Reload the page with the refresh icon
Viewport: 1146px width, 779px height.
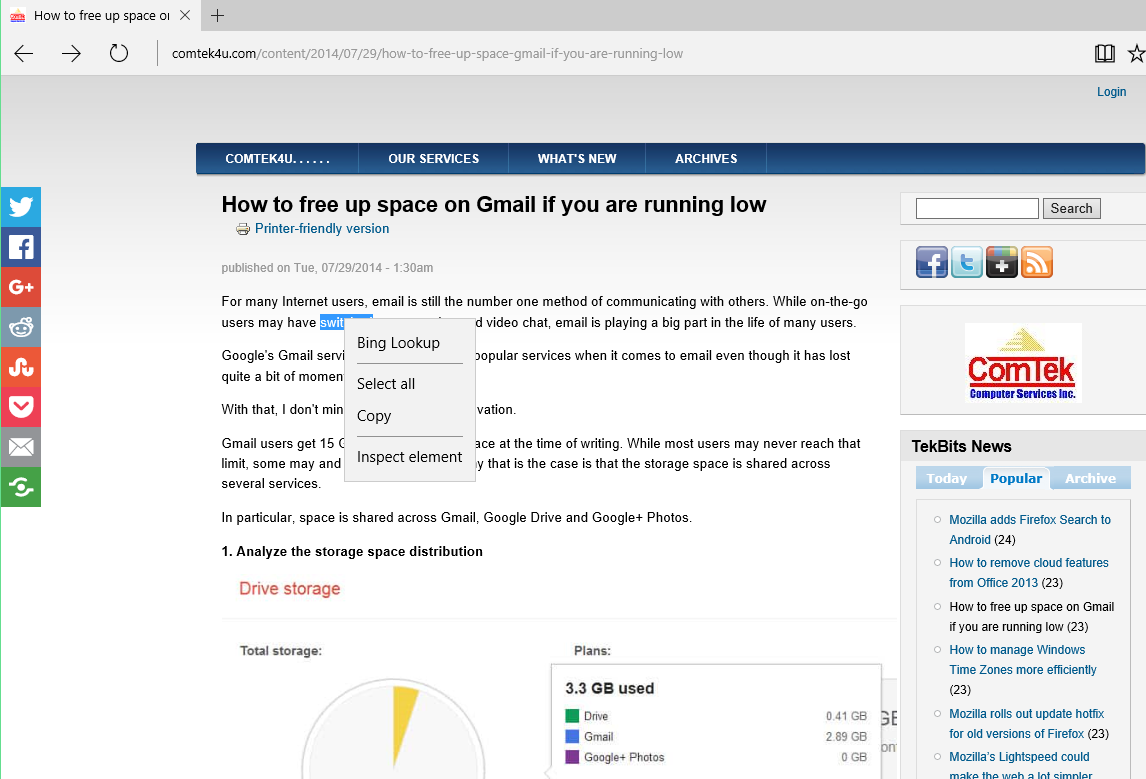pyautogui.click(x=118, y=53)
